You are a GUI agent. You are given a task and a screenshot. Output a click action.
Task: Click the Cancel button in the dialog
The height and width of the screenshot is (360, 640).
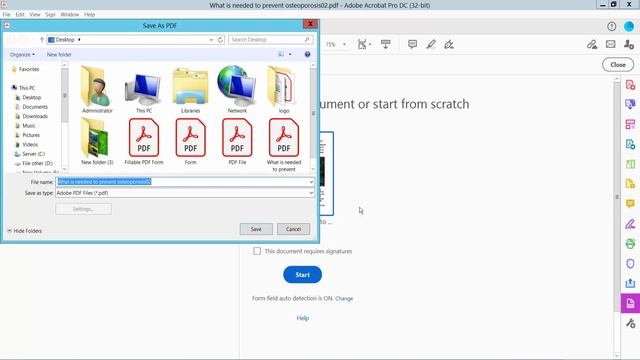click(x=293, y=229)
